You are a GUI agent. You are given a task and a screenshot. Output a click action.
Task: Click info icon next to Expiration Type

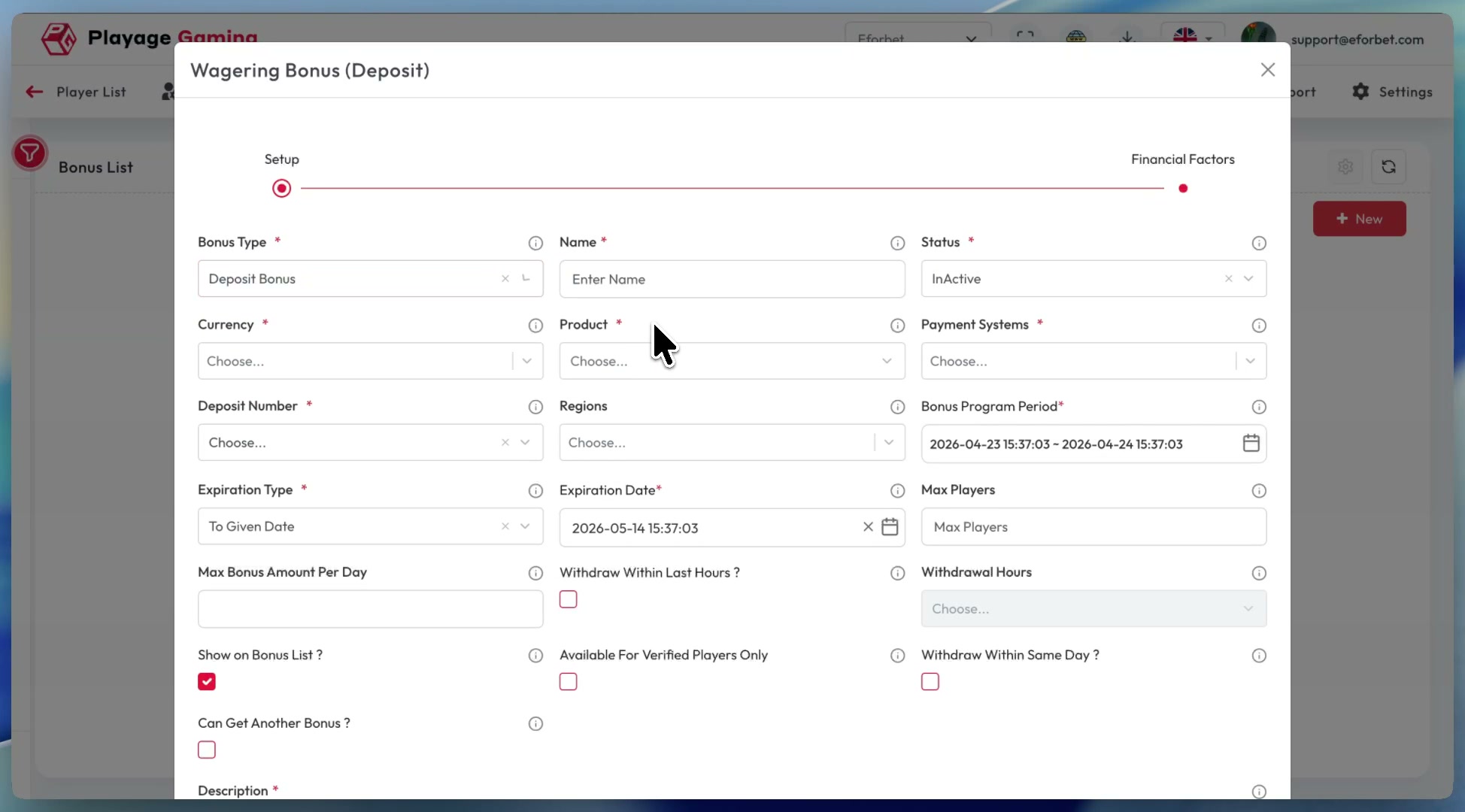coord(535,491)
